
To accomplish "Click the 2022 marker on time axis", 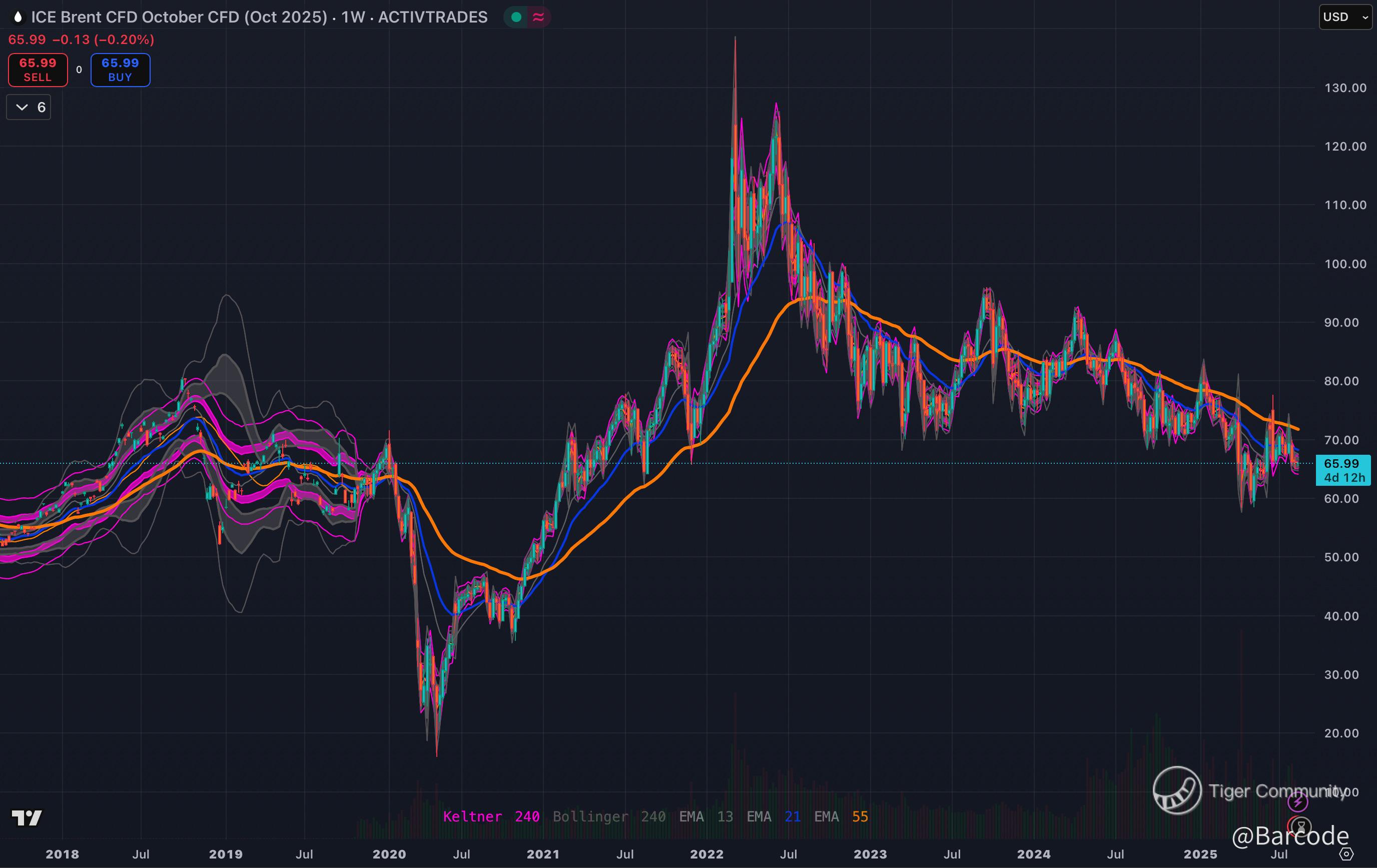I will pos(706,854).
